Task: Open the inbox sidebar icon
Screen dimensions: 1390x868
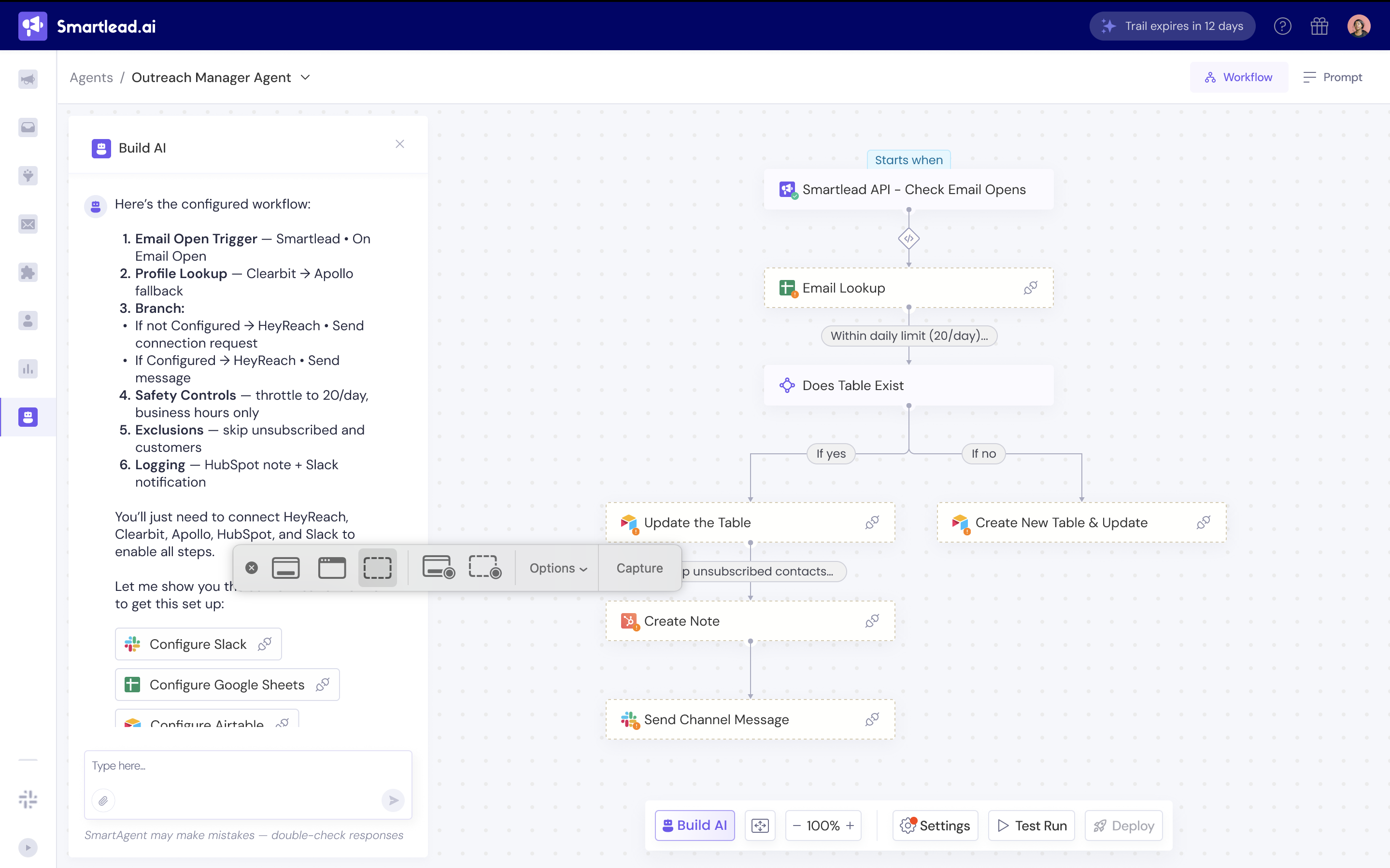Action: 28,127
